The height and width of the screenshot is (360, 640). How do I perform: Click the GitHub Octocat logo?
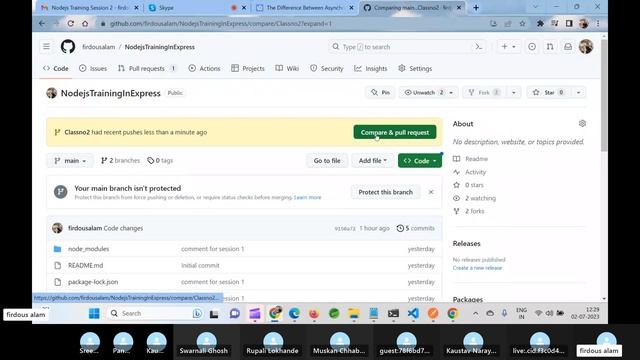click(68, 47)
